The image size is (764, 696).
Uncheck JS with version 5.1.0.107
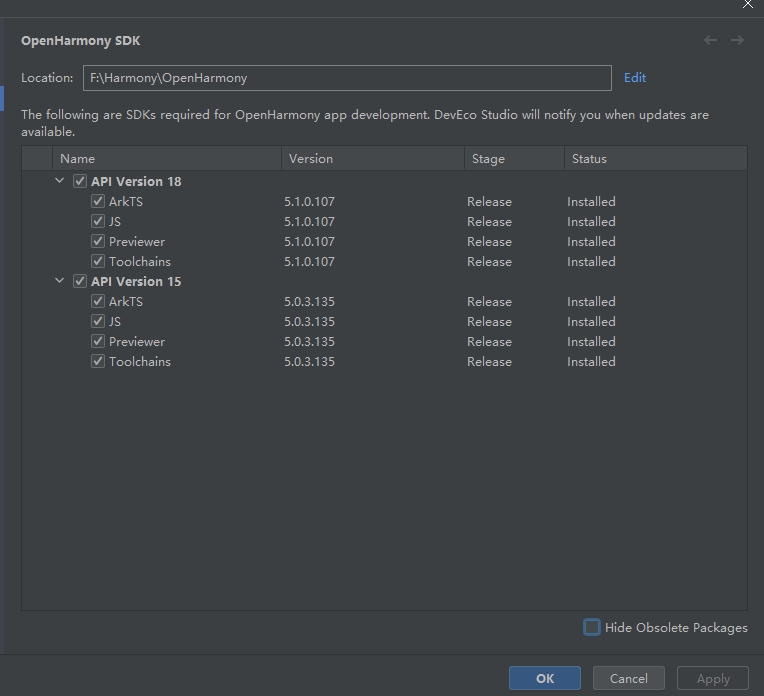tap(98, 221)
